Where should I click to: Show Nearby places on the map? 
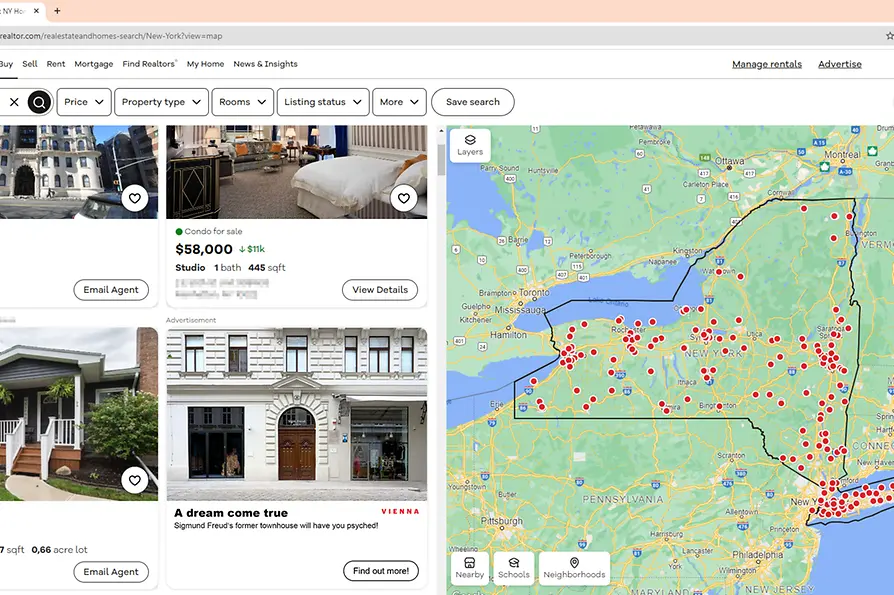tap(470, 568)
